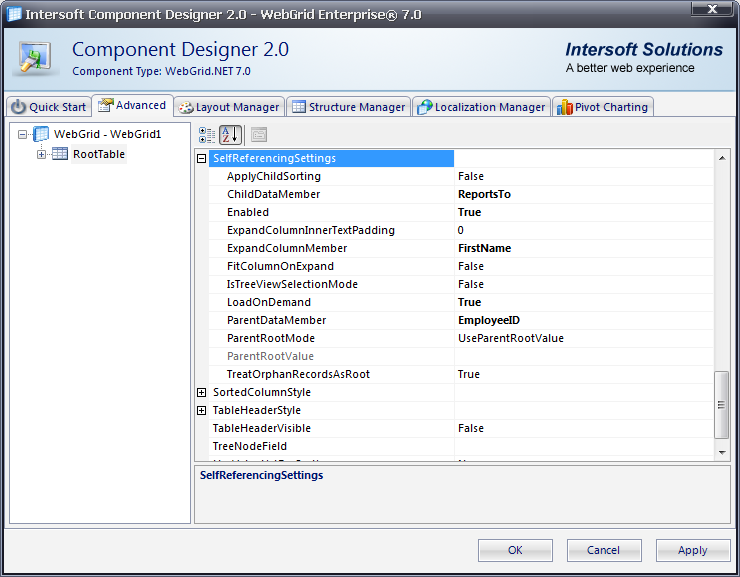Click the Intersoft Solutions logo text
The image size is (740, 577).
644,50
